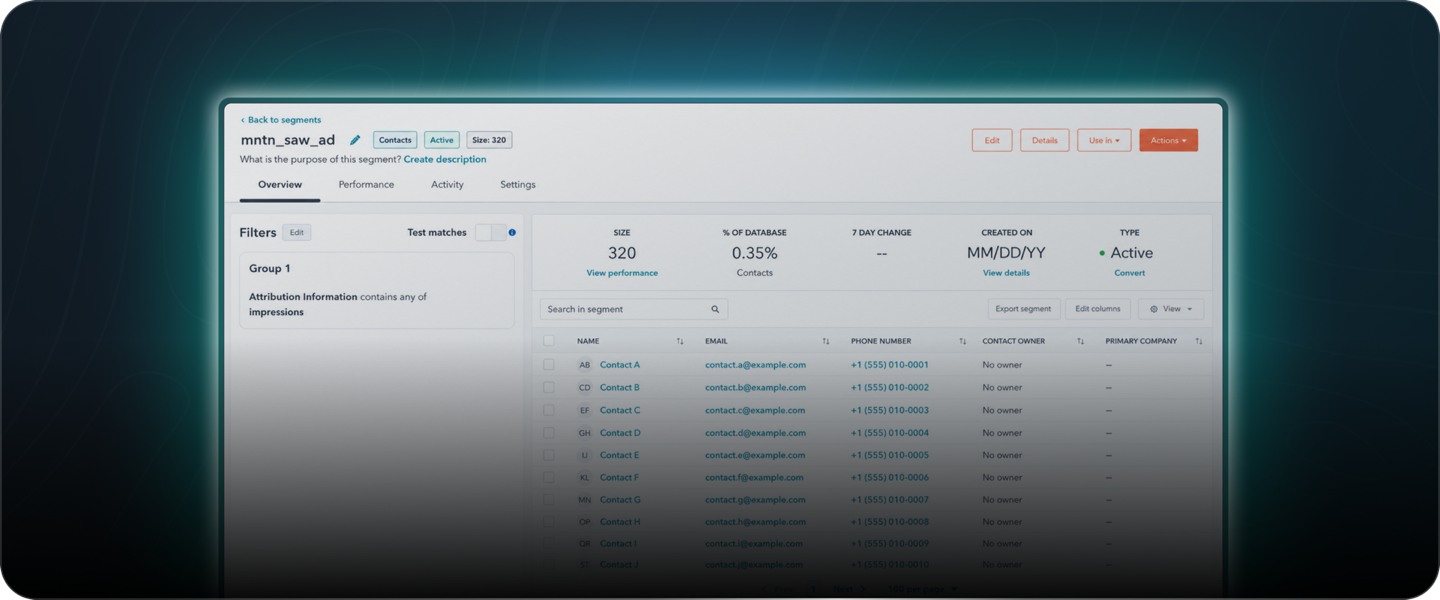Switch to the Activity tab

[x=447, y=184]
